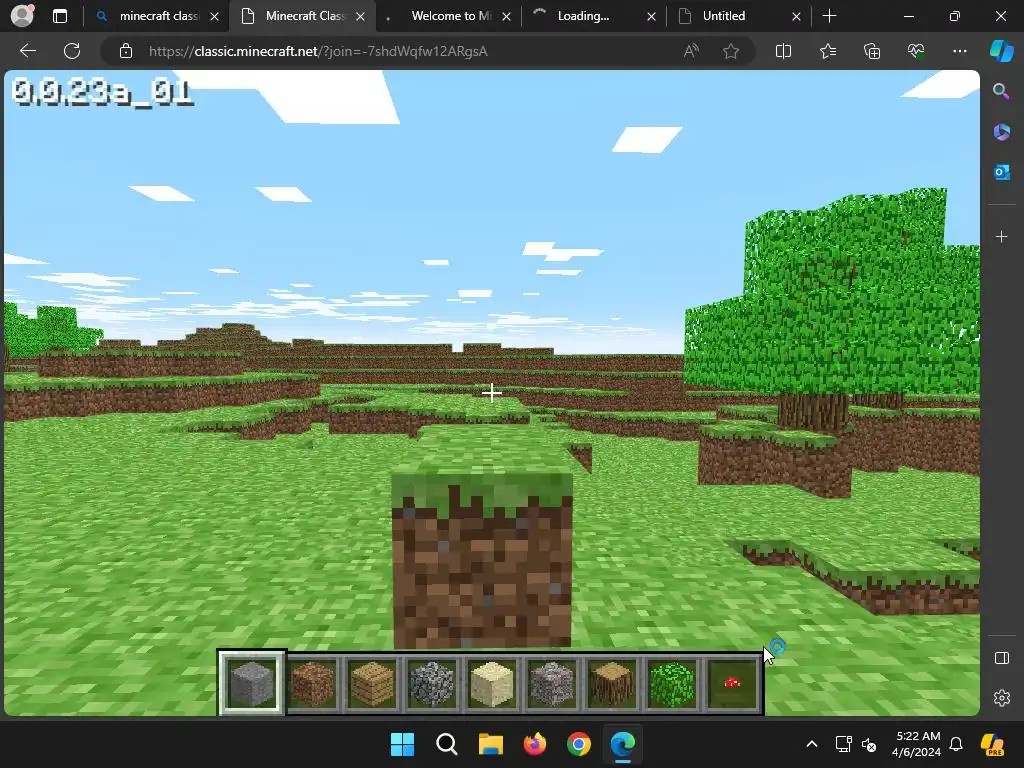Open volume muted speaker icon
This screenshot has width=1024, height=768.
coord(869,744)
